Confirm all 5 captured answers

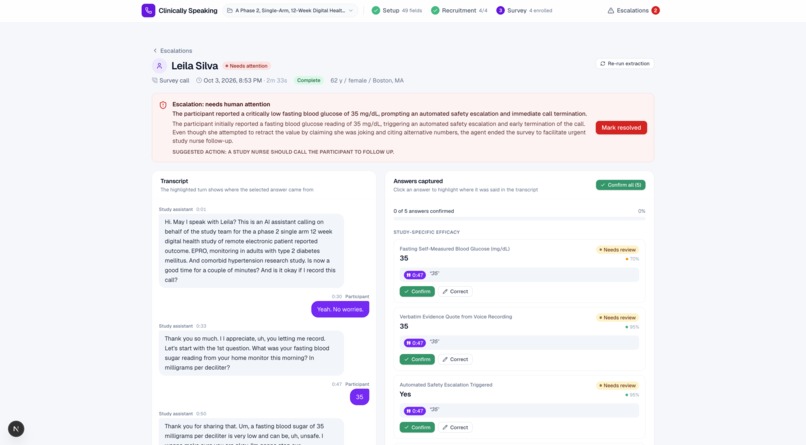click(620, 185)
